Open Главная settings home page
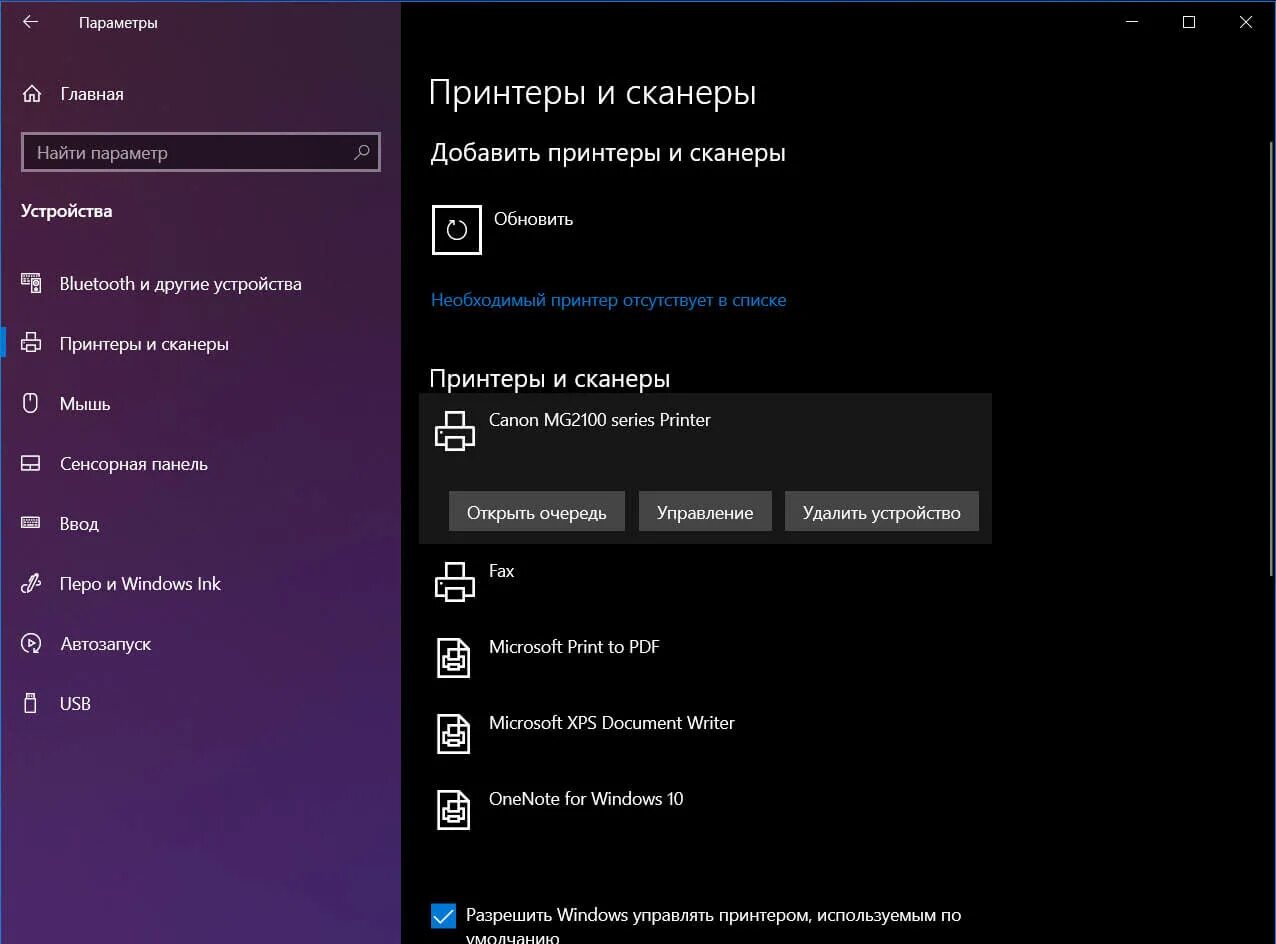The height and width of the screenshot is (944, 1276). tap(92, 94)
